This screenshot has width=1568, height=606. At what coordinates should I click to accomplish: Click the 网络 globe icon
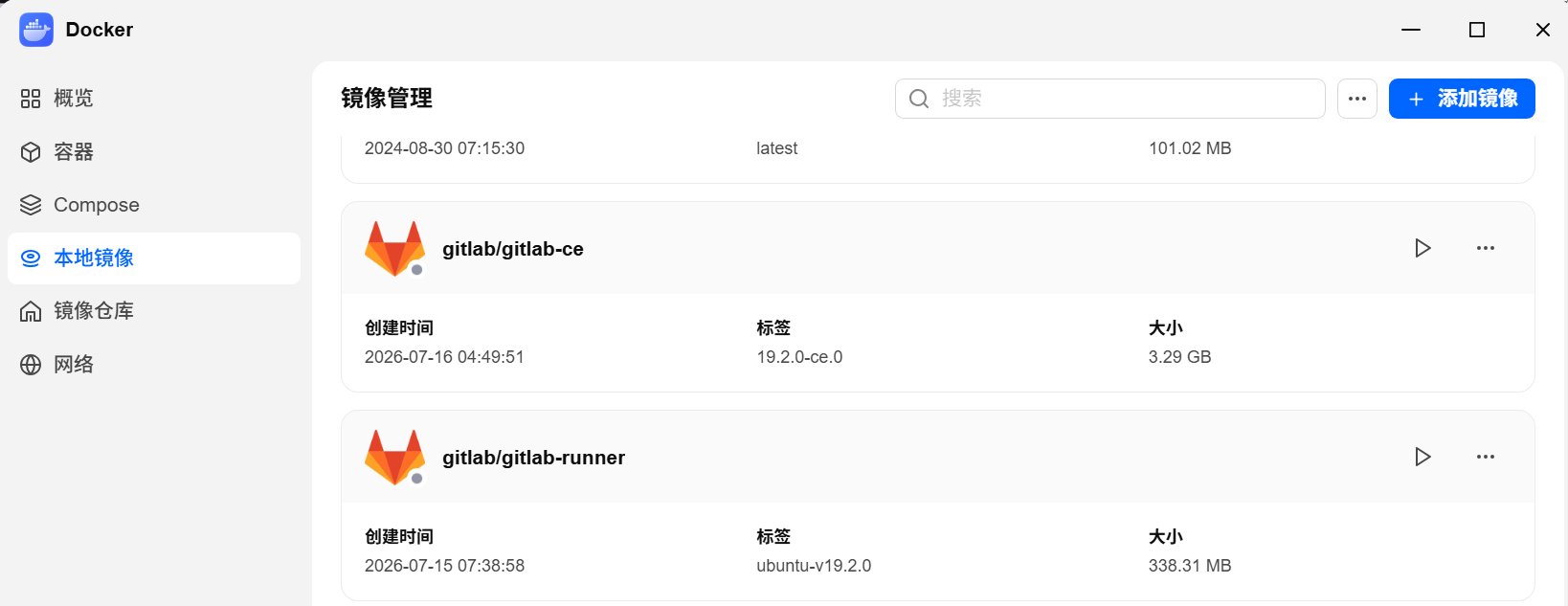click(31, 365)
